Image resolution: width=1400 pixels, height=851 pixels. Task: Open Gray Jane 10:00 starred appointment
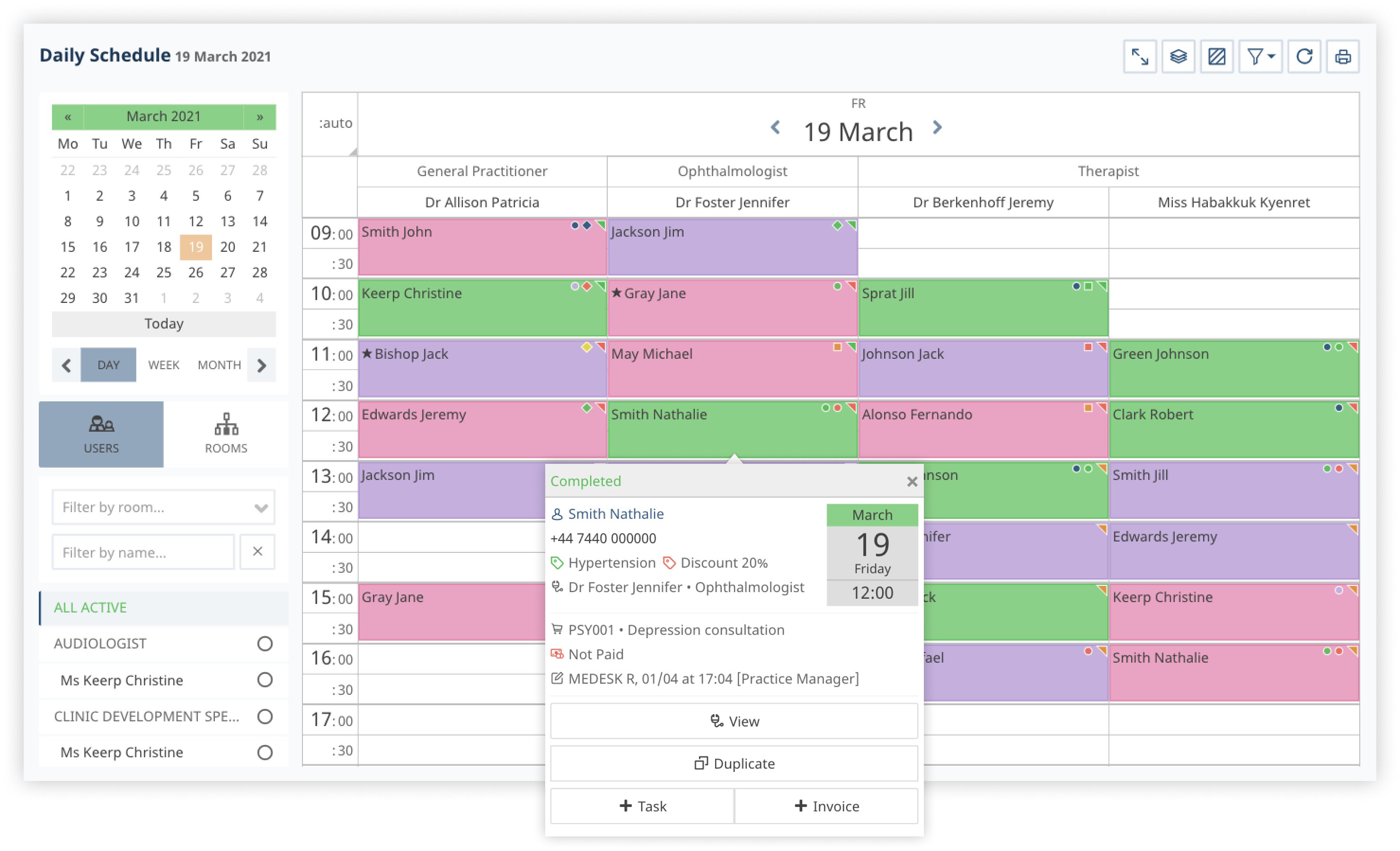(x=732, y=308)
